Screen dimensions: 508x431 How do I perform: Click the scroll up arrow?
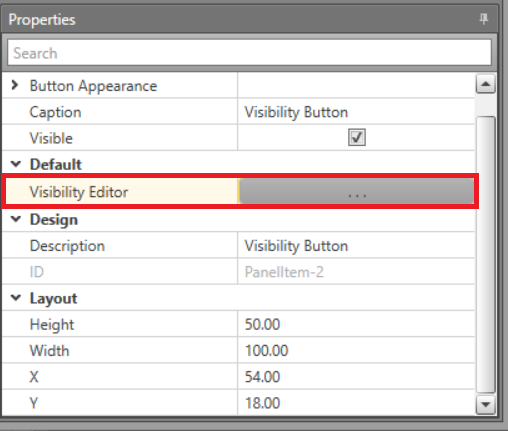(485, 84)
